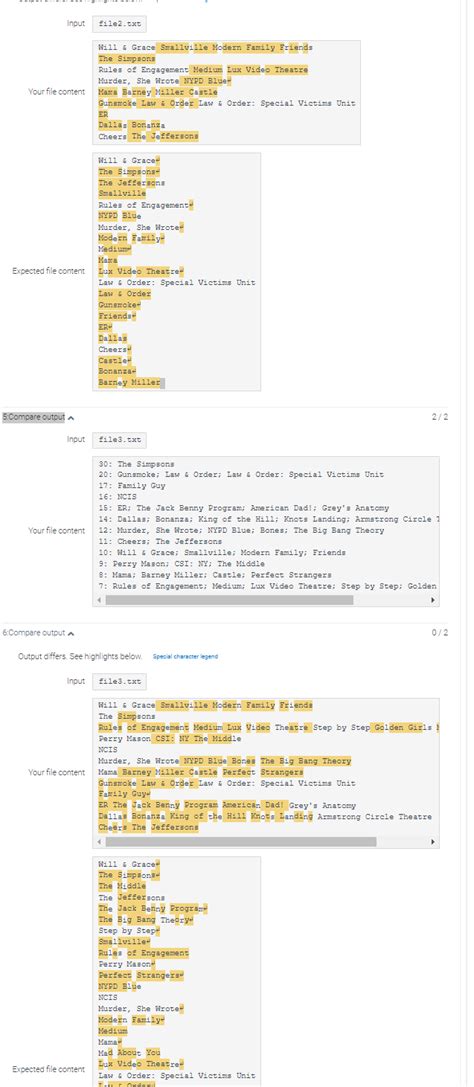Select the line '11: Cheers; The Jeffersons'
The height and width of the screenshot is (1087, 474).
160,541
